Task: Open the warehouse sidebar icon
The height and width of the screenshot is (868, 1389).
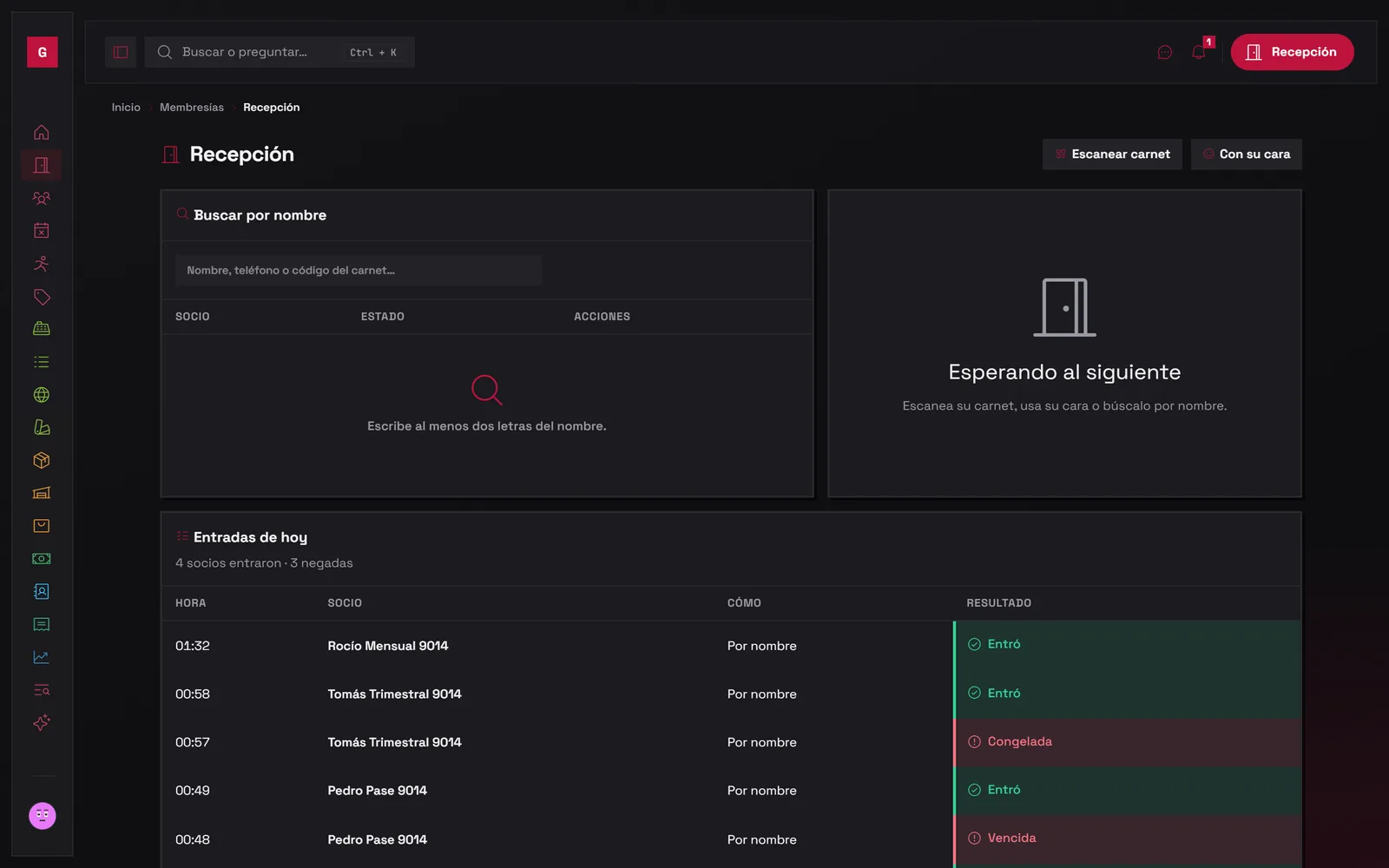Action: click(x=41, y=493)
